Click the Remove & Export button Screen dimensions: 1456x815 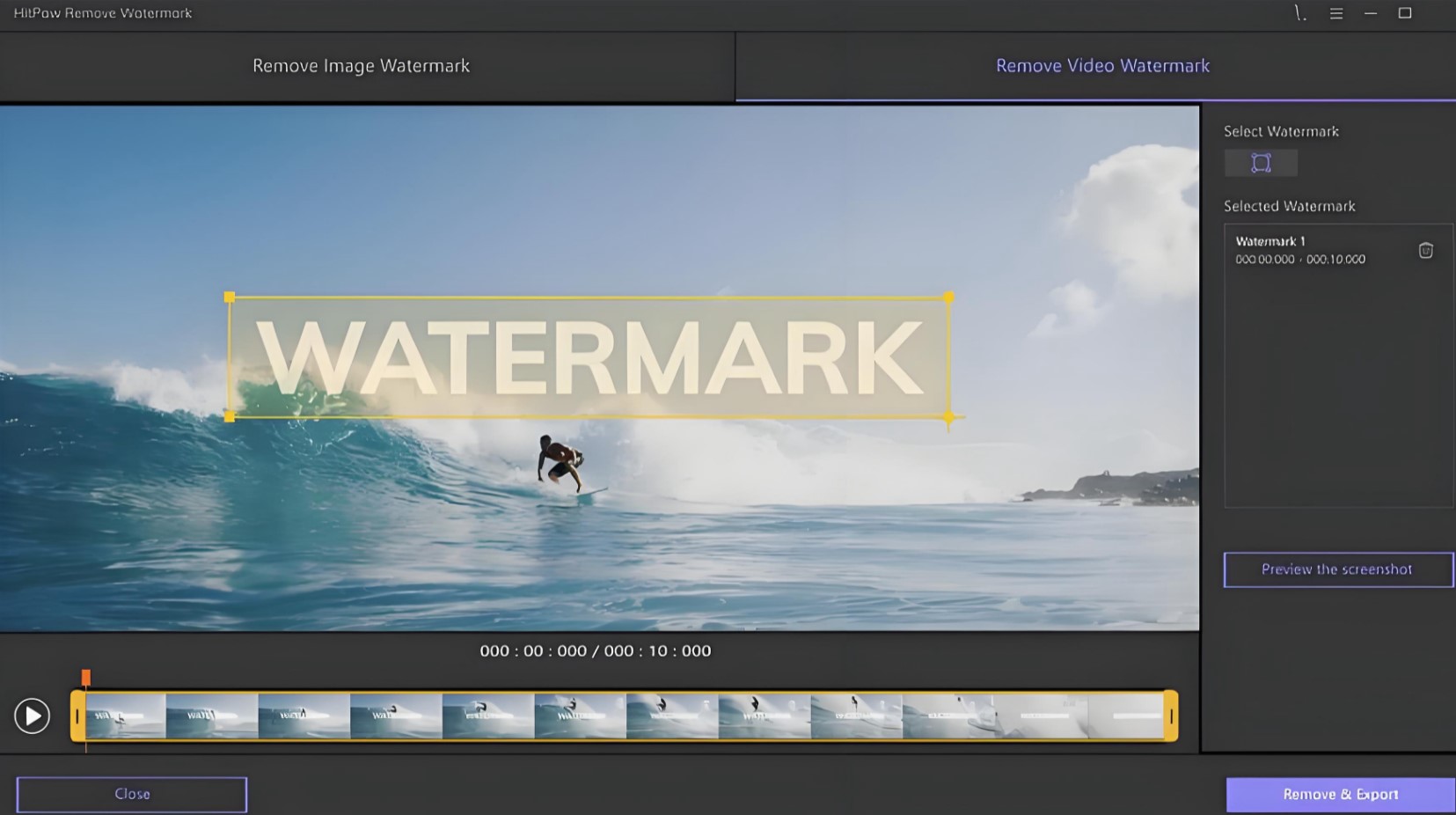coord(1340,793)
